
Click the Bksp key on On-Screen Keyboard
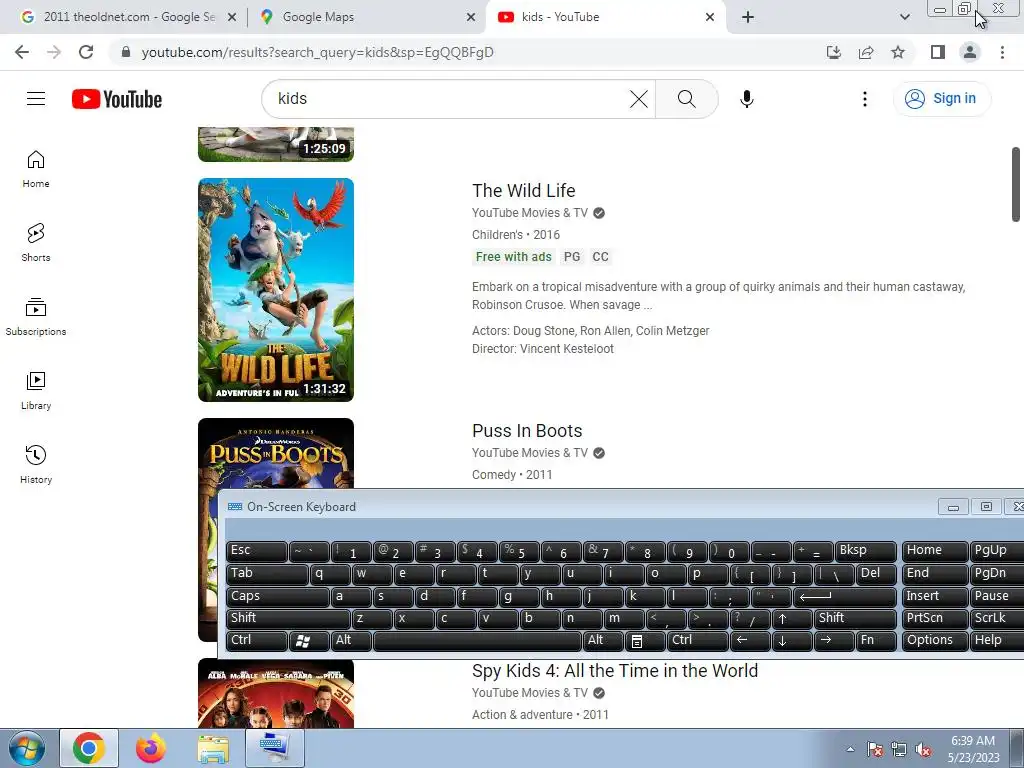coord(865,551)
